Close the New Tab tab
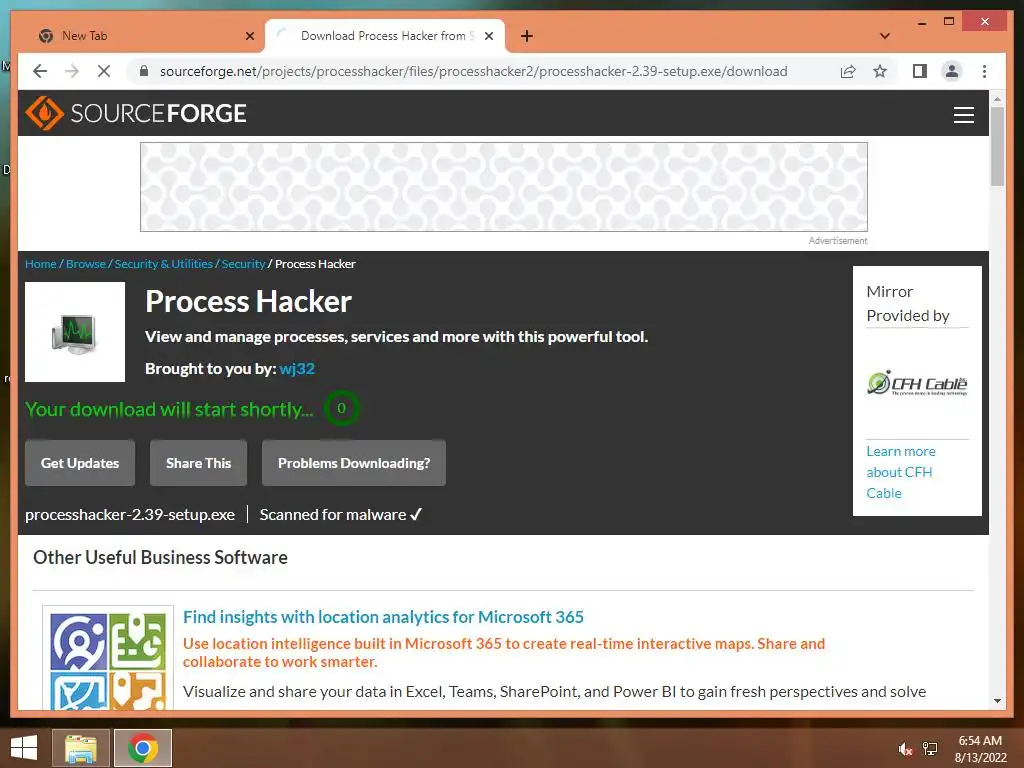The image size is (1024, 768). [249, 36]
